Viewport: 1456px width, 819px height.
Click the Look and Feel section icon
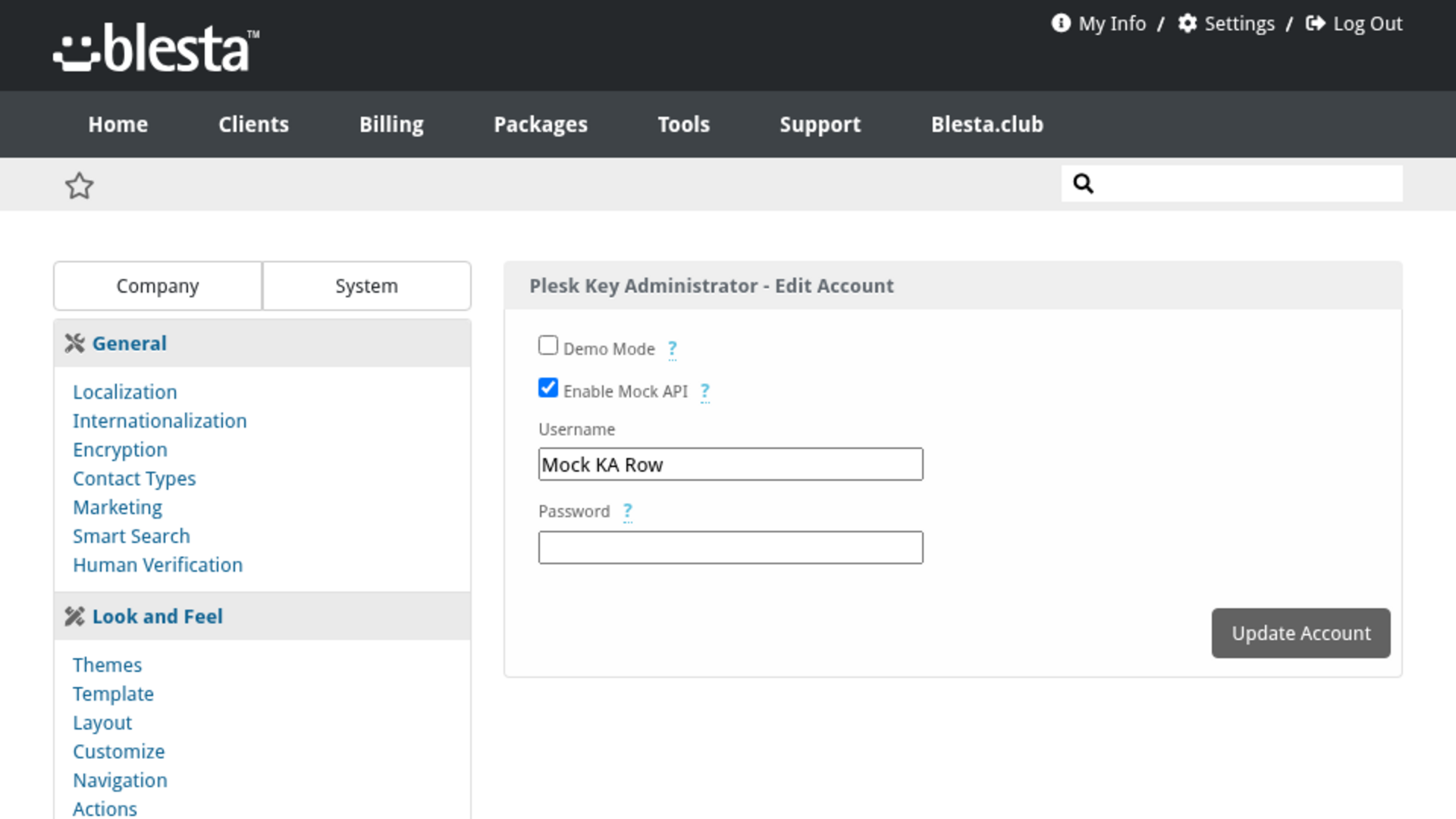pyautogui.click(x=74, y=617)
